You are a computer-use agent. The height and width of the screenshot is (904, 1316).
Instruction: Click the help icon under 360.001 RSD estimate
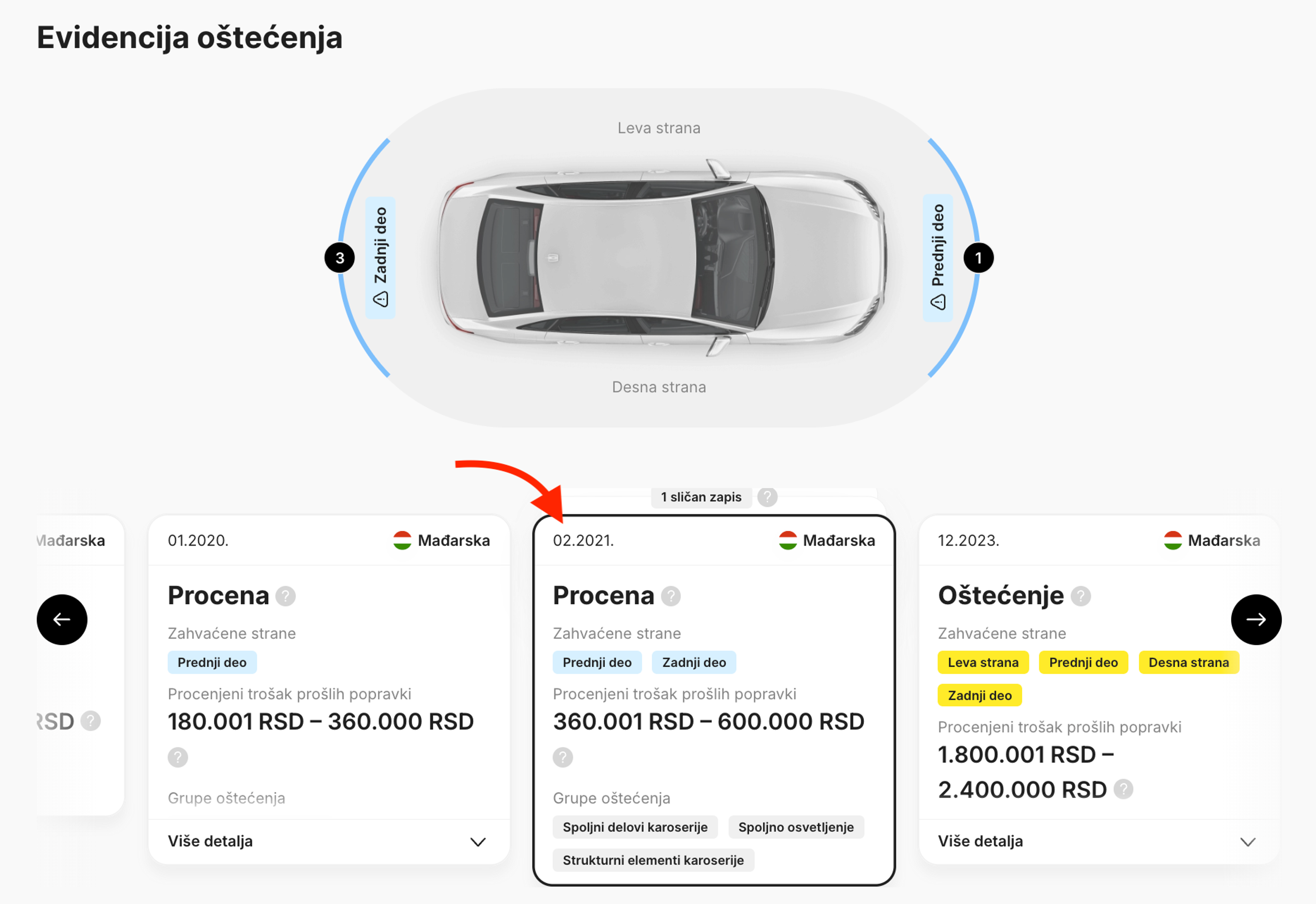562,757
